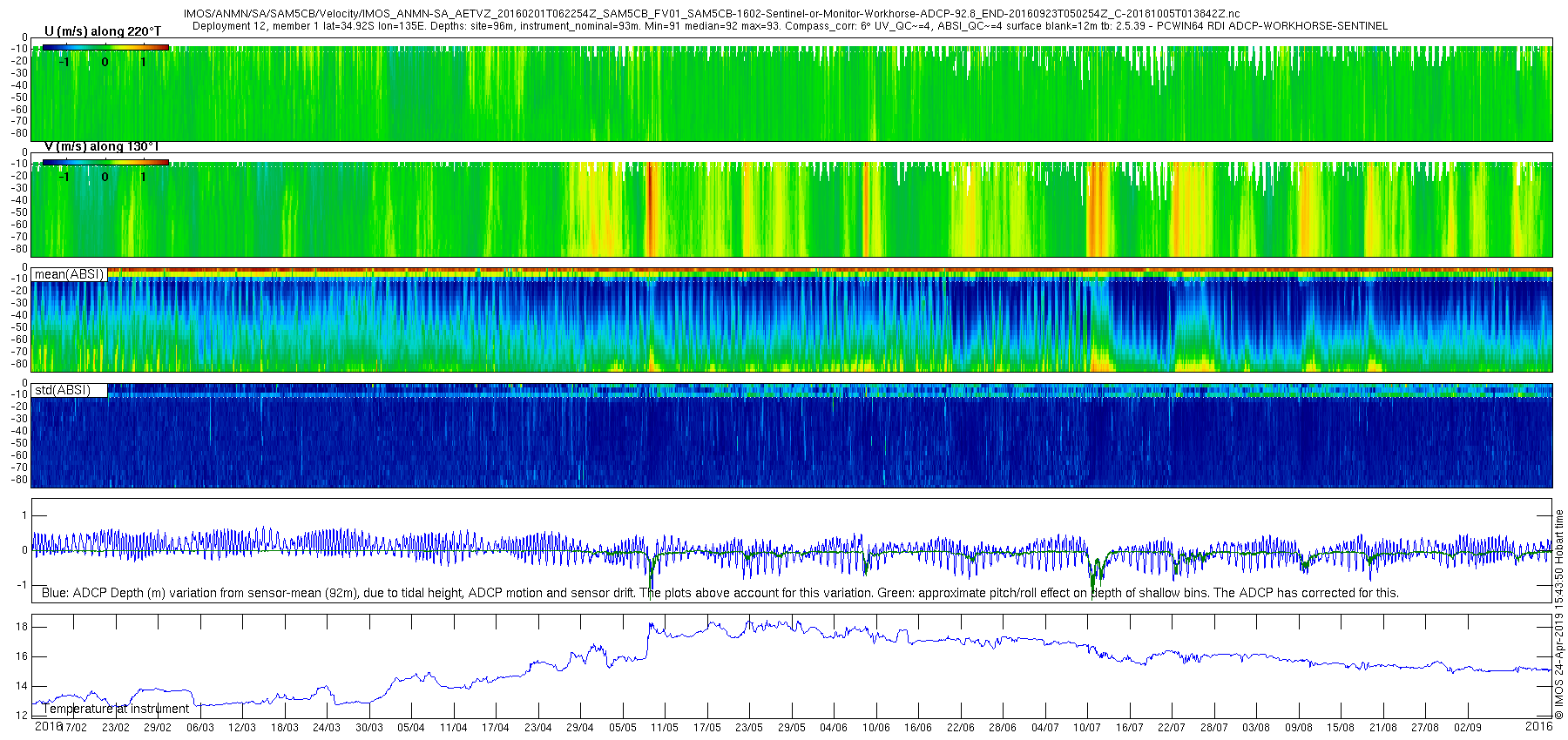The height and width of the screenshot is (740, 1568).
Task: Click the 29/04 date tick label
Action: tap(580, 728)
